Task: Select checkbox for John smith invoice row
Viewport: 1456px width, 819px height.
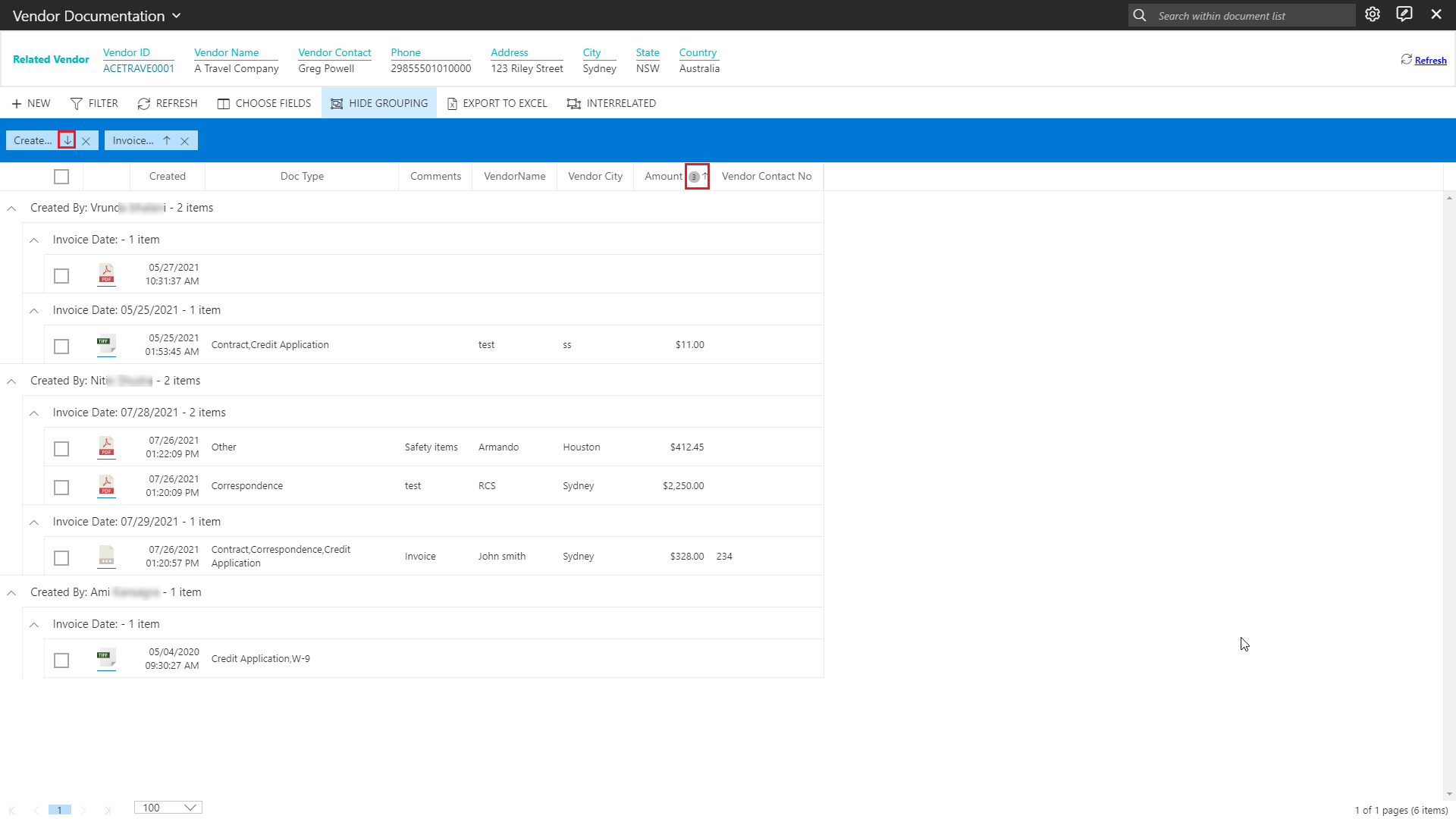Action: (x=61, y=558)
